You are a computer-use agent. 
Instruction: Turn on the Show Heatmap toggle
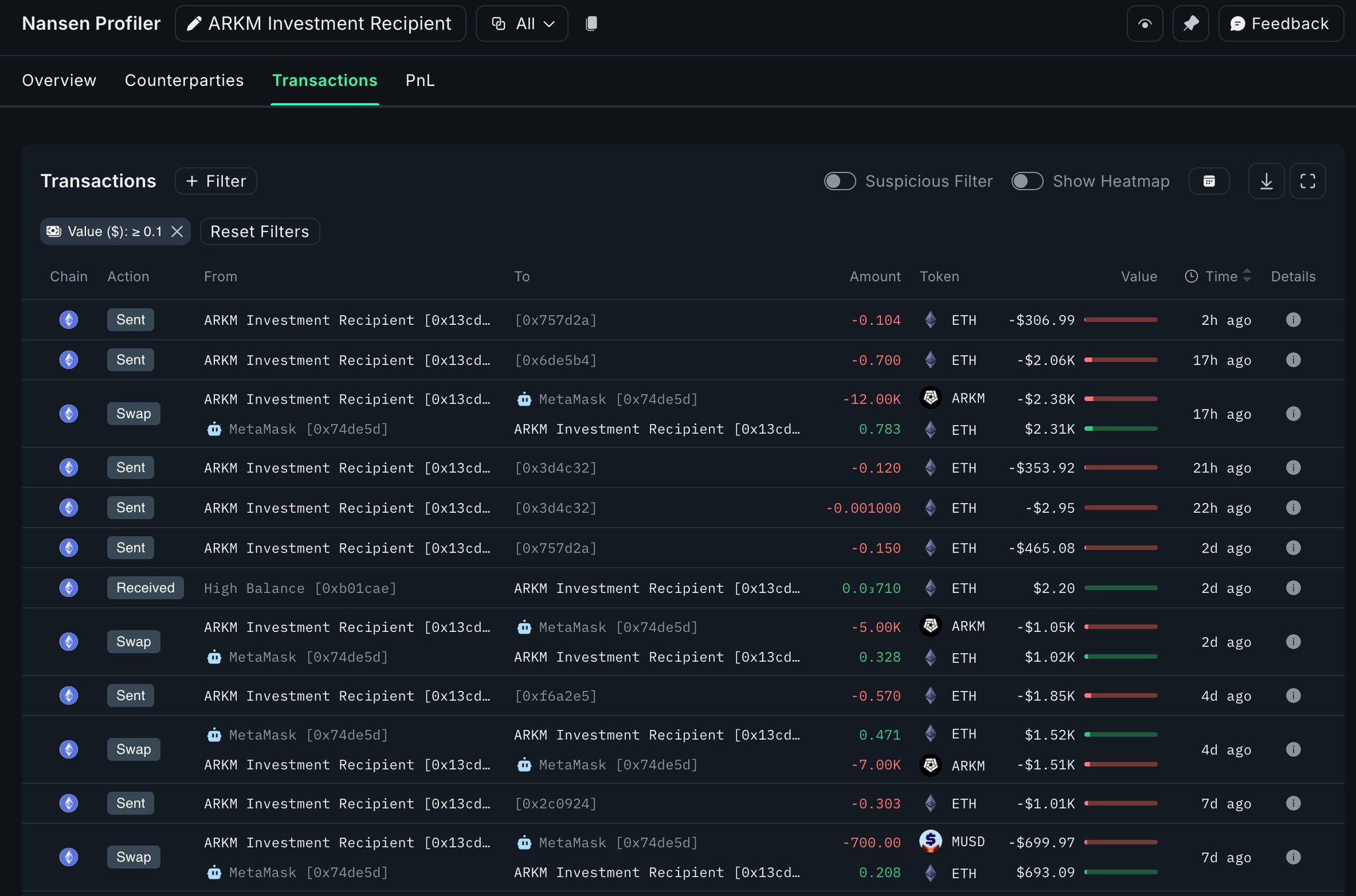[x=1027, y=181]
